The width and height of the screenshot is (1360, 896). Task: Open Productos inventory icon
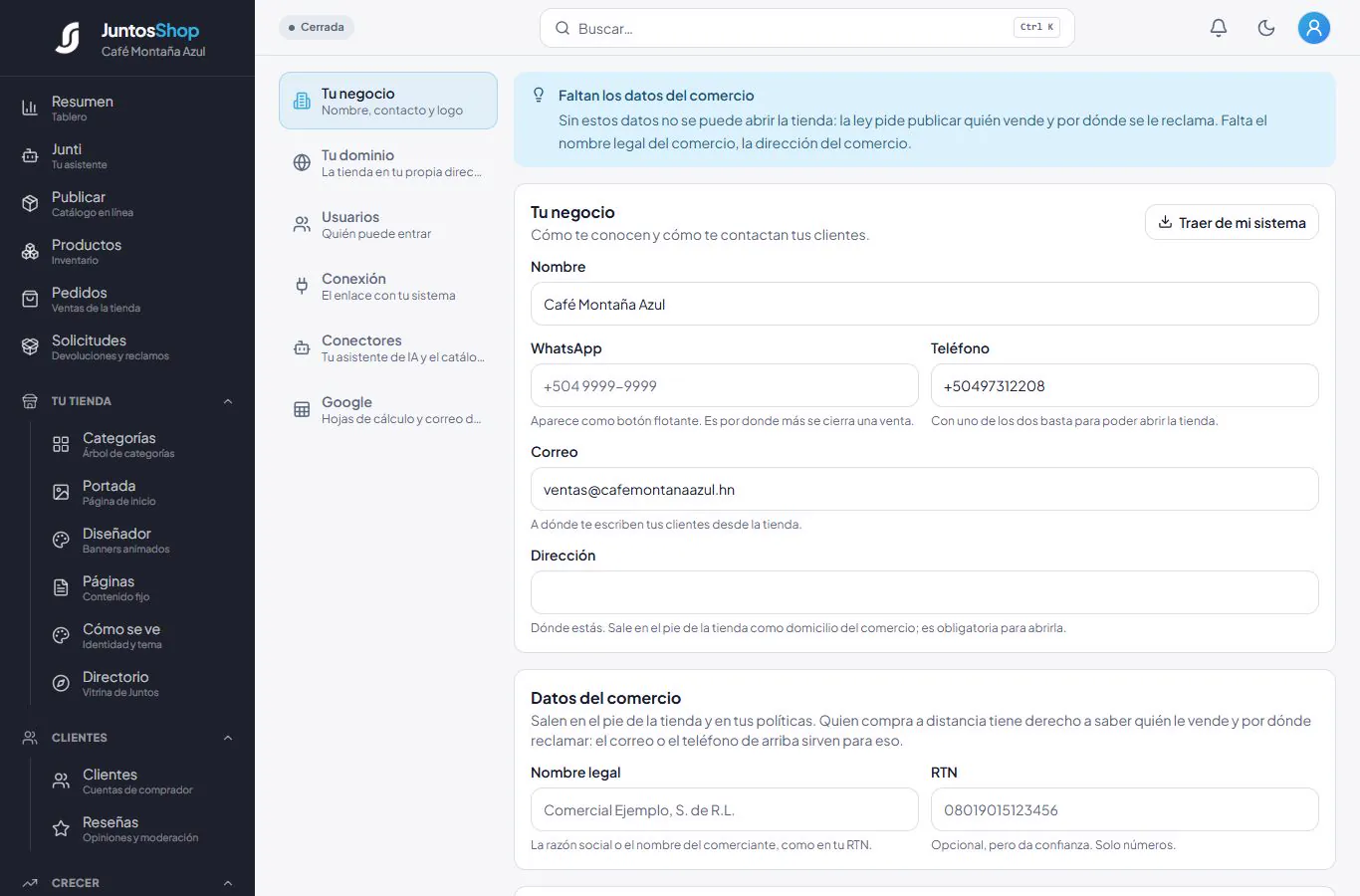coord(30,251)
